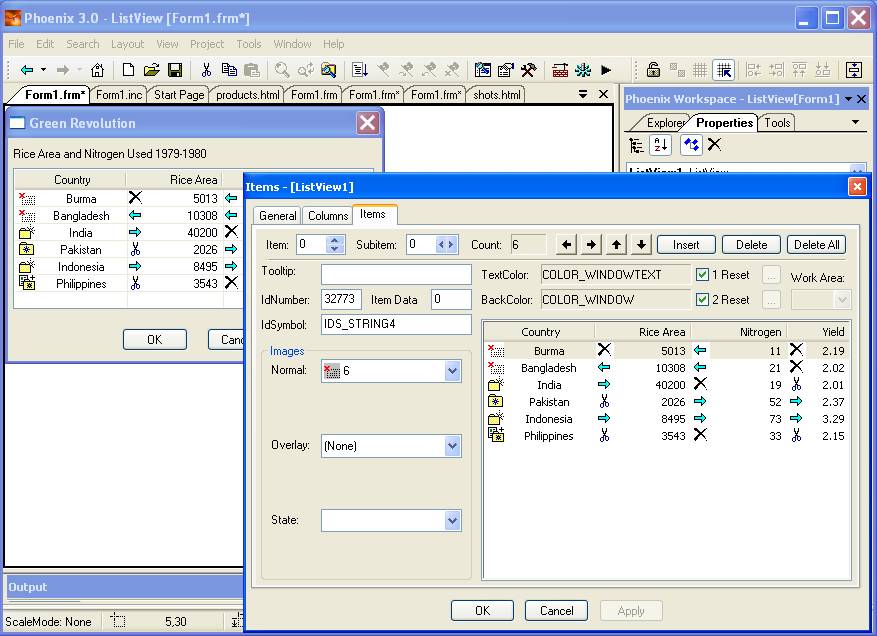Open the File menu

pos(16,44)
